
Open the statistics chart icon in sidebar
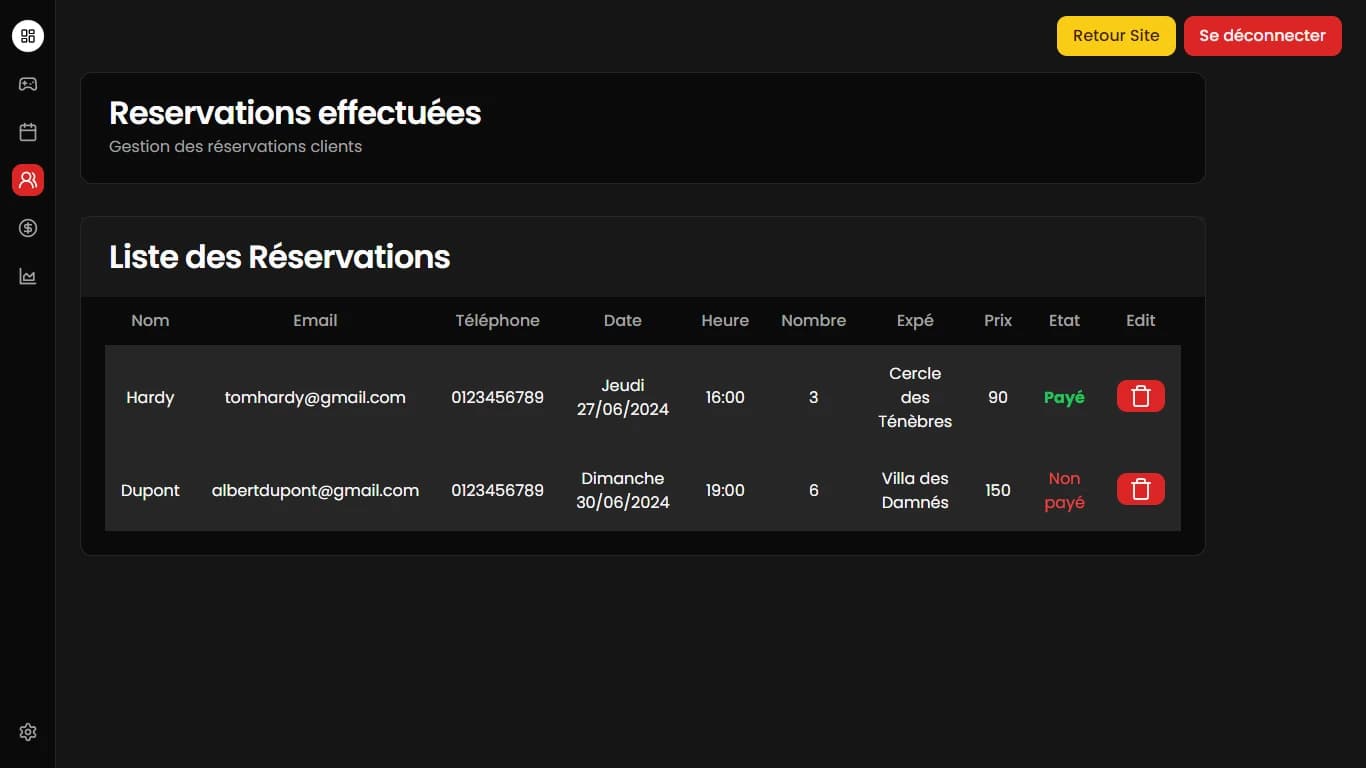[x=28, y=276]
